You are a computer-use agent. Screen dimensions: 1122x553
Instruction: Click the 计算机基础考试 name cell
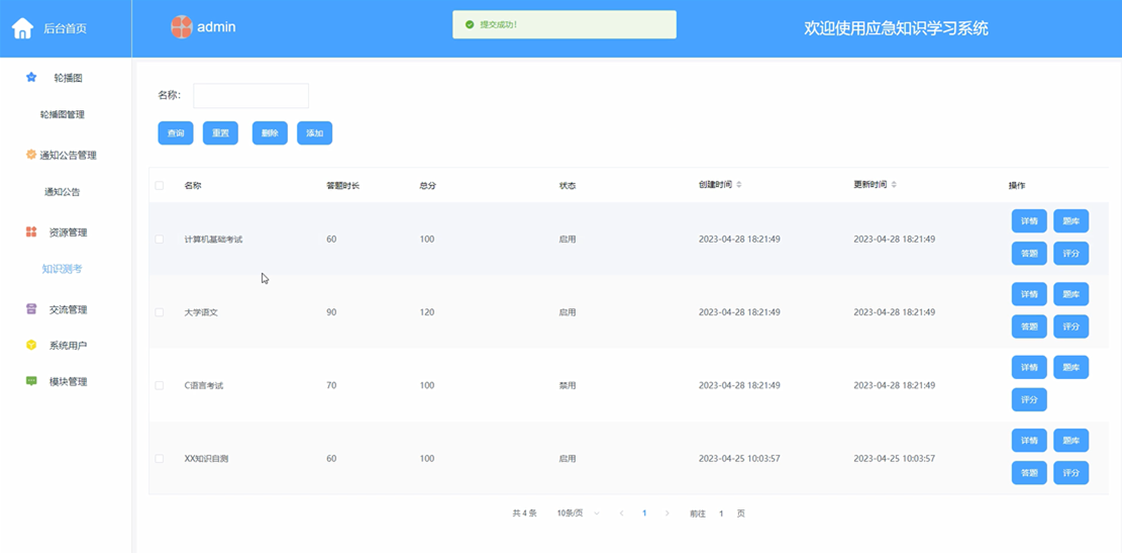coord(213,239)
